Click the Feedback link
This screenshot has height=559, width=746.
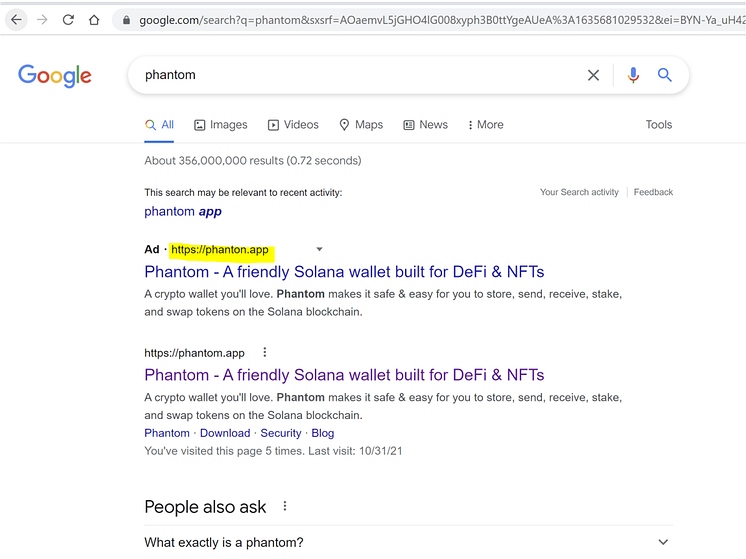[x=653, y=192]
